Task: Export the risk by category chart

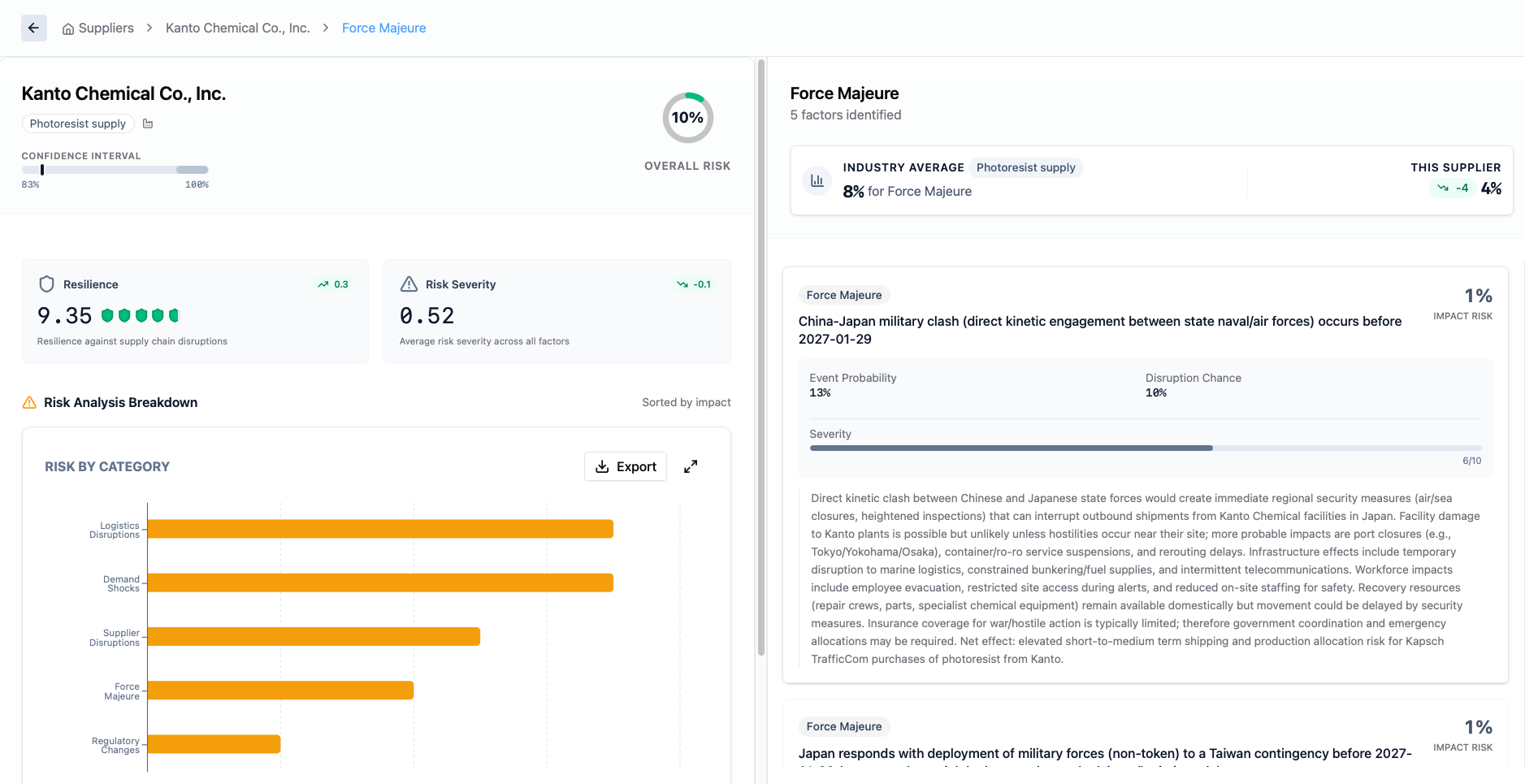Action: click(625, 466)
